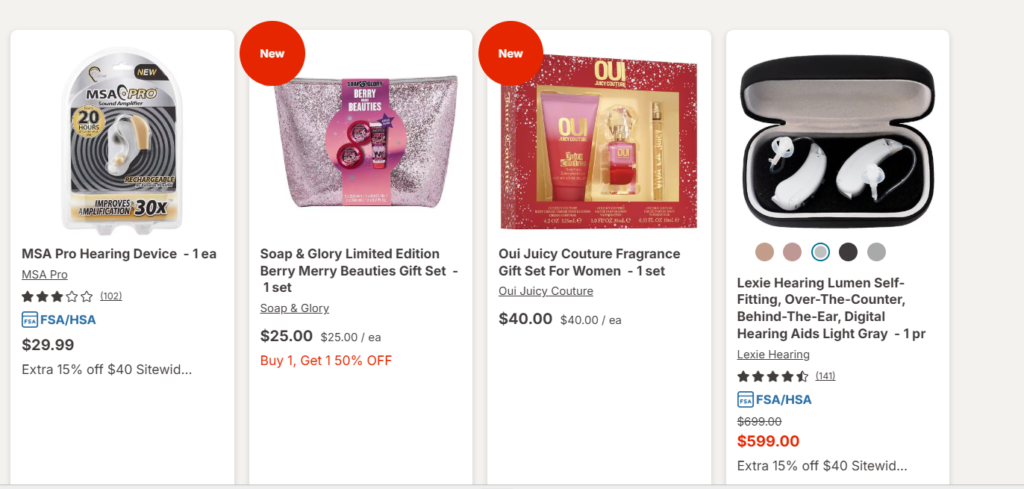Click the MSA Pro star rating

click(57, 296)
